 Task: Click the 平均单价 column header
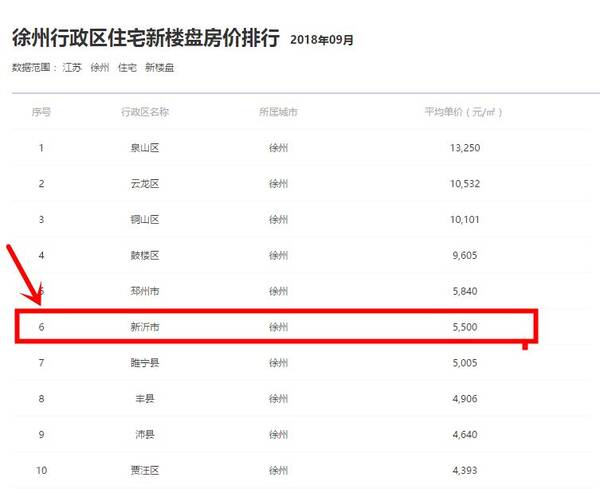pyautogui.click(x=464, y=112)
